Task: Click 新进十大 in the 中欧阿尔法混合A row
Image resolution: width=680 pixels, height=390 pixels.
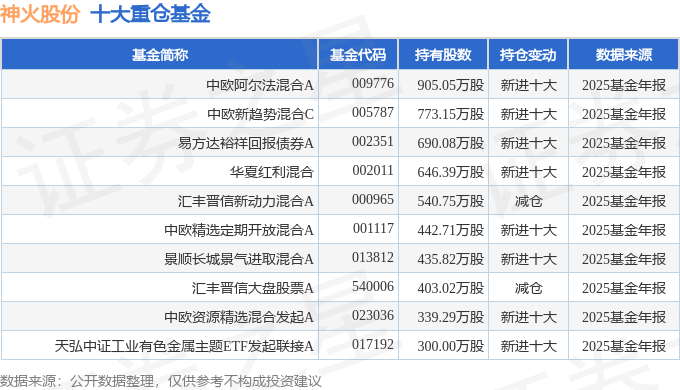Action: pos(528,85)
